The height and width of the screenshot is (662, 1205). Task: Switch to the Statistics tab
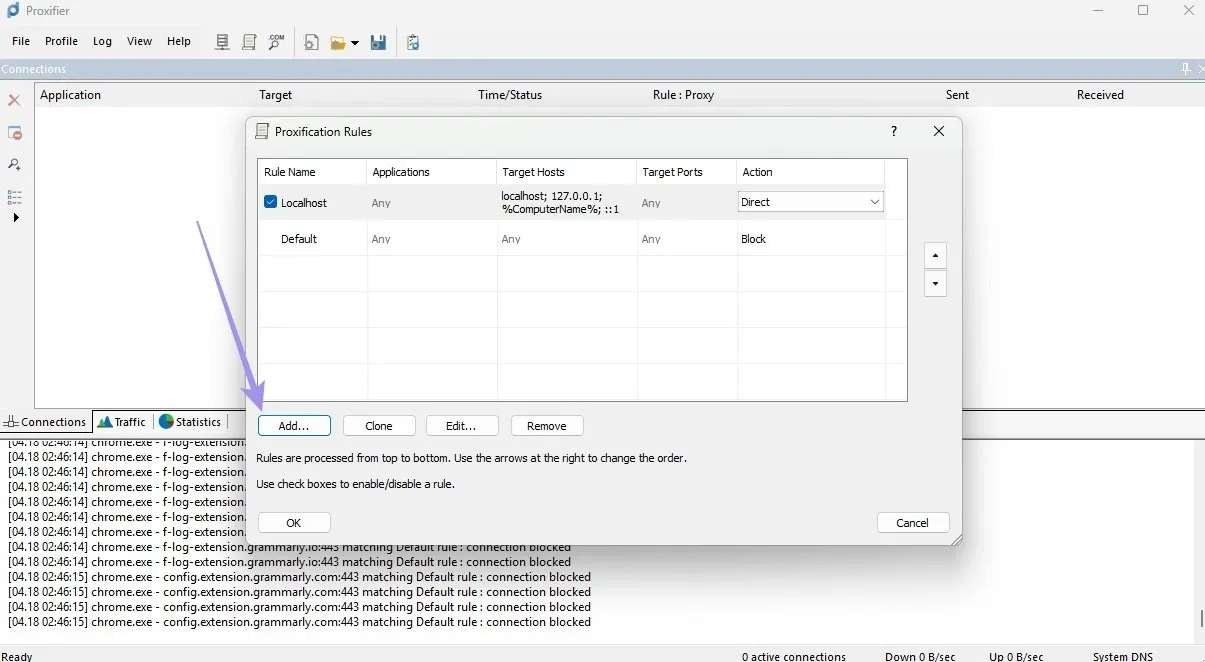click(x=190, y=422)
